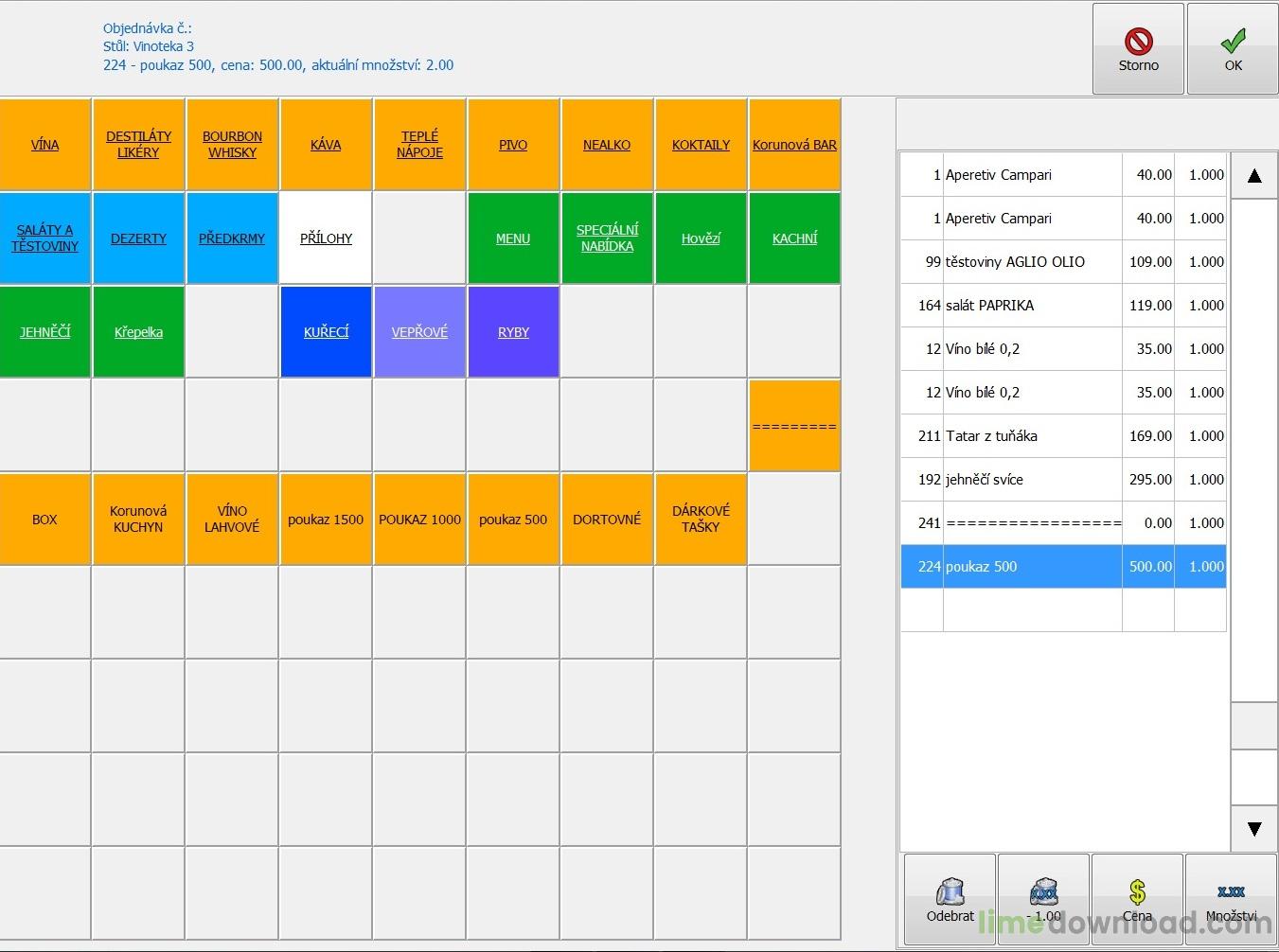
Task: Add DÁRKOVÉ TAŠKY item
Action: 701,520
